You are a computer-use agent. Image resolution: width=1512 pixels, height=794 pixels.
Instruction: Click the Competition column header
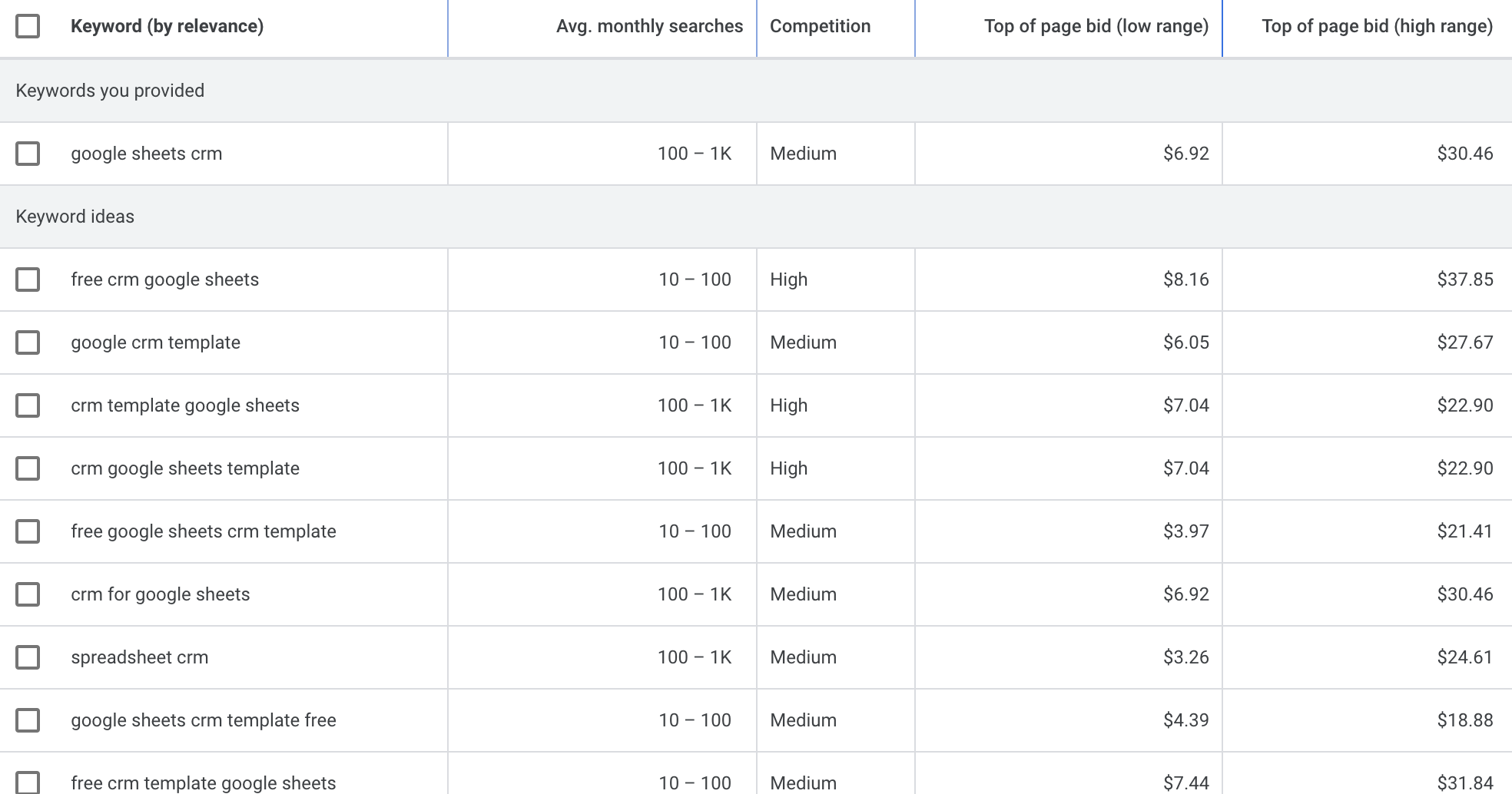coord(820,26)
